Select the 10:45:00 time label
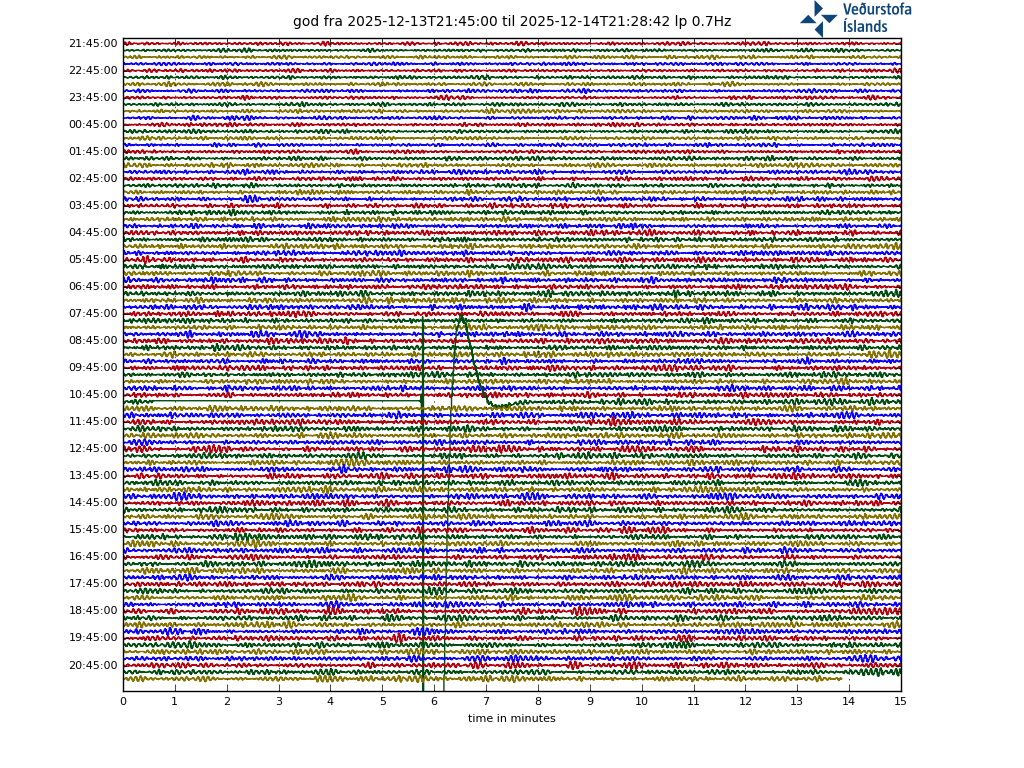This screenshot has height=768, width=1024. [93, 395]
